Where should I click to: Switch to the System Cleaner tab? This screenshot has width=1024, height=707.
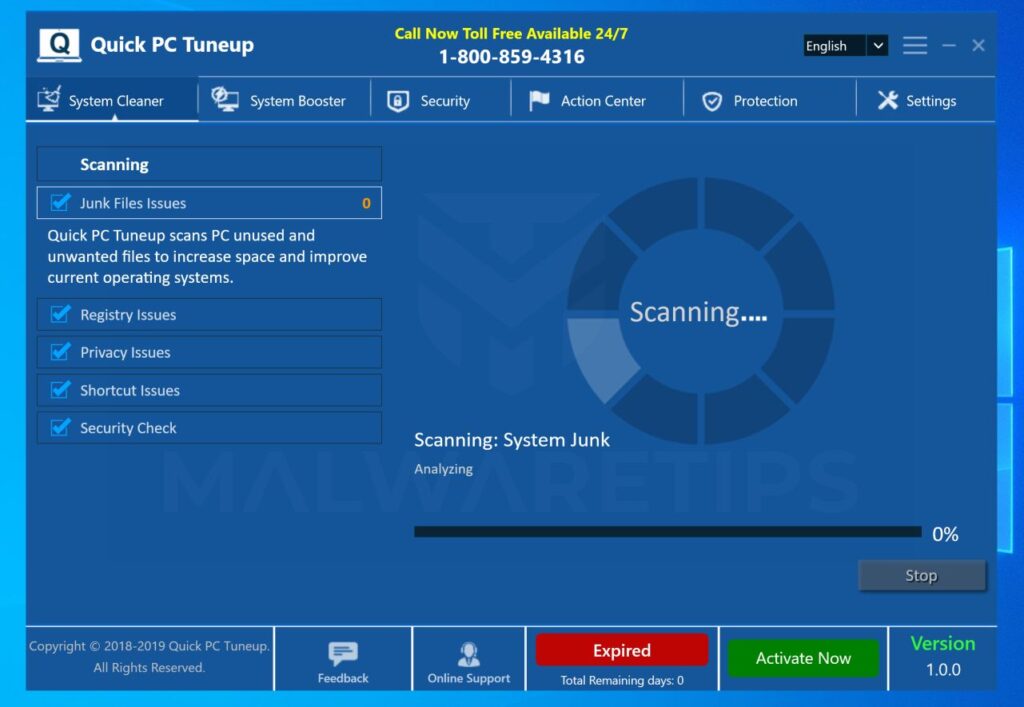point(112,100)
